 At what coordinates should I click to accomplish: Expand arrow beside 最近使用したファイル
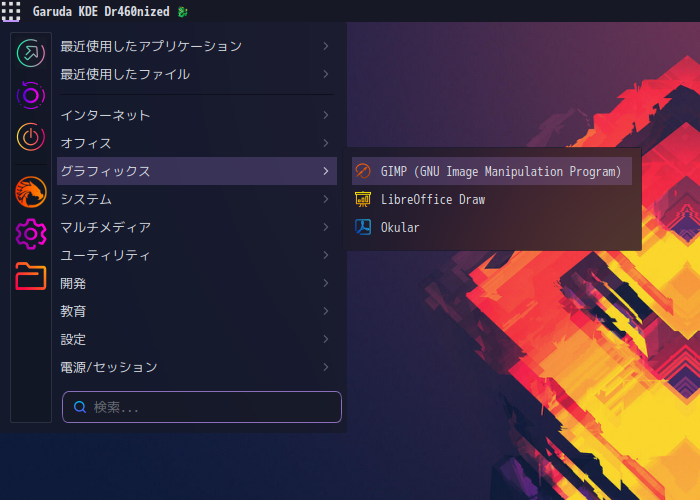point(326,74)
